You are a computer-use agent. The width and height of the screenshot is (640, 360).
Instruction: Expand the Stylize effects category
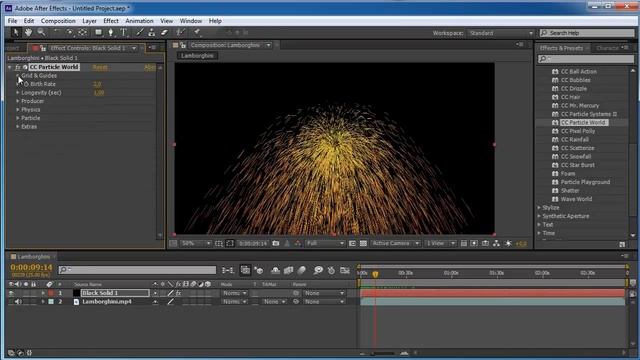coord(539,208)
